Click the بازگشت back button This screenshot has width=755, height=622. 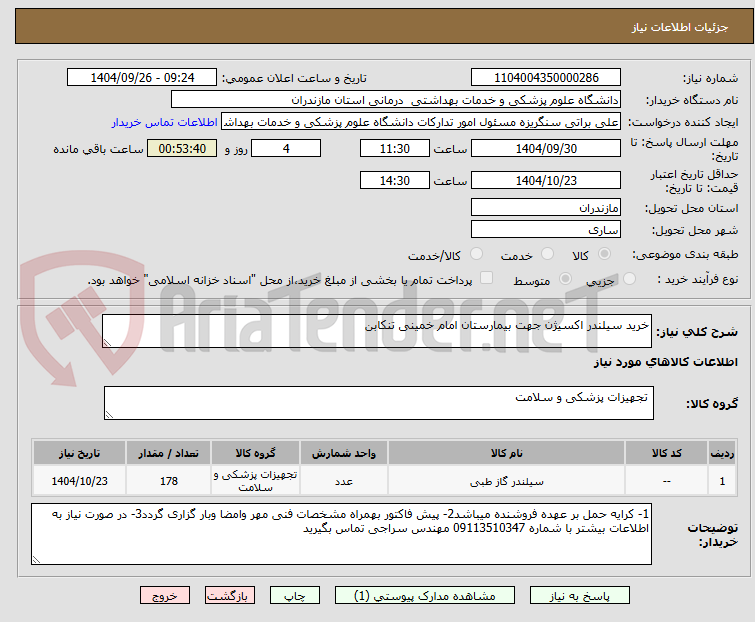coord(230,596)
